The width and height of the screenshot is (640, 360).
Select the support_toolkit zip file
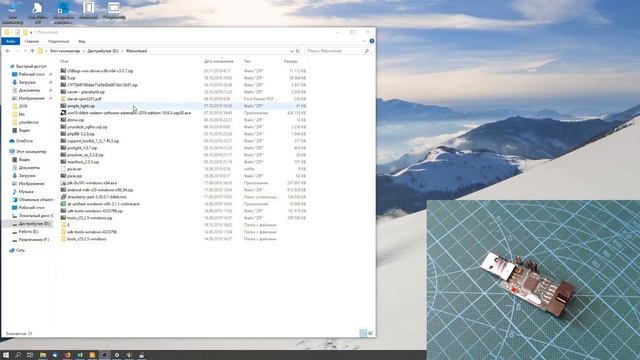tap(90, 141)
